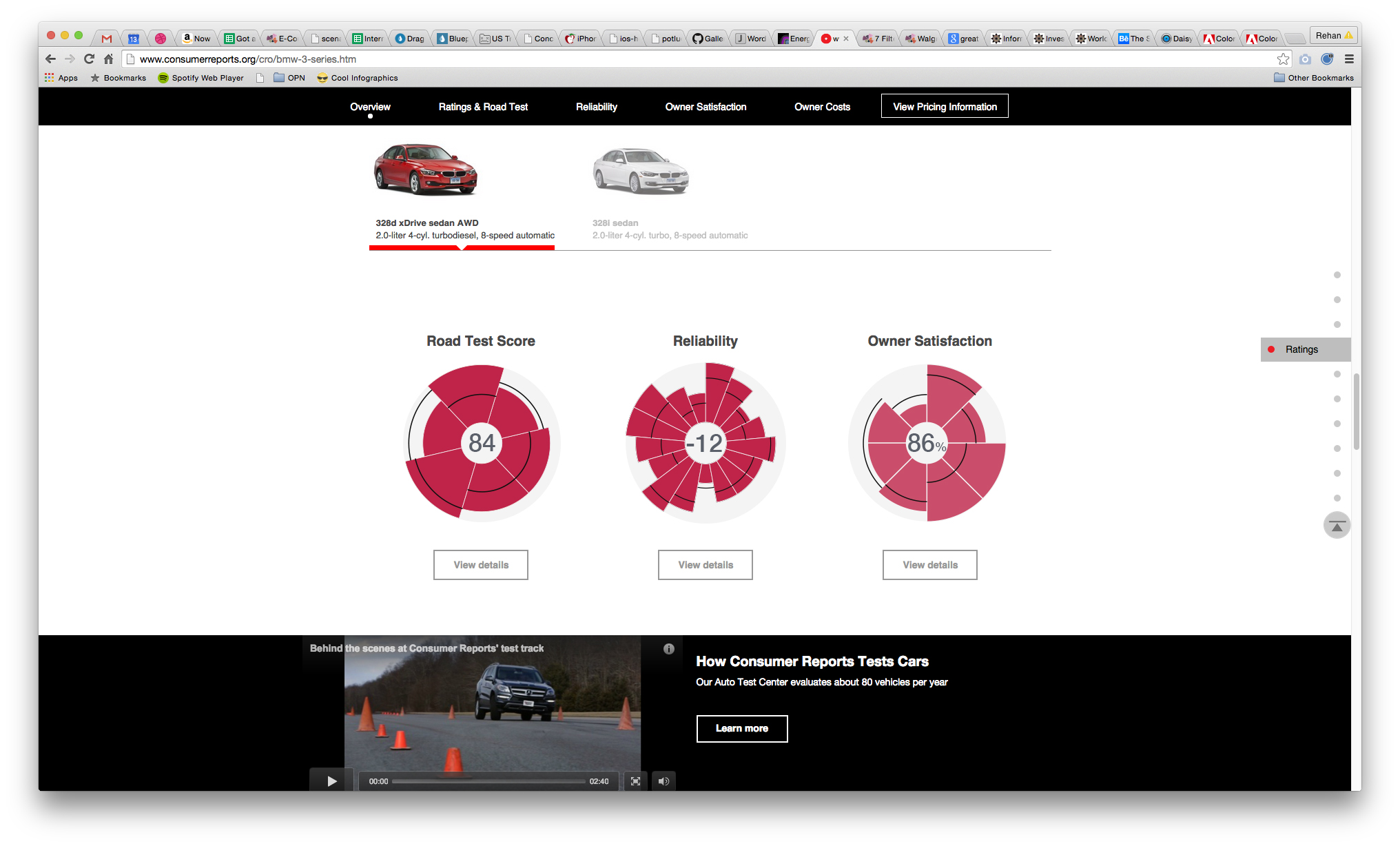Screen dimensions: 1400x846
Task: Click the How Consumer Reports Tests Cars heading
Action: [x=812, y=661]
